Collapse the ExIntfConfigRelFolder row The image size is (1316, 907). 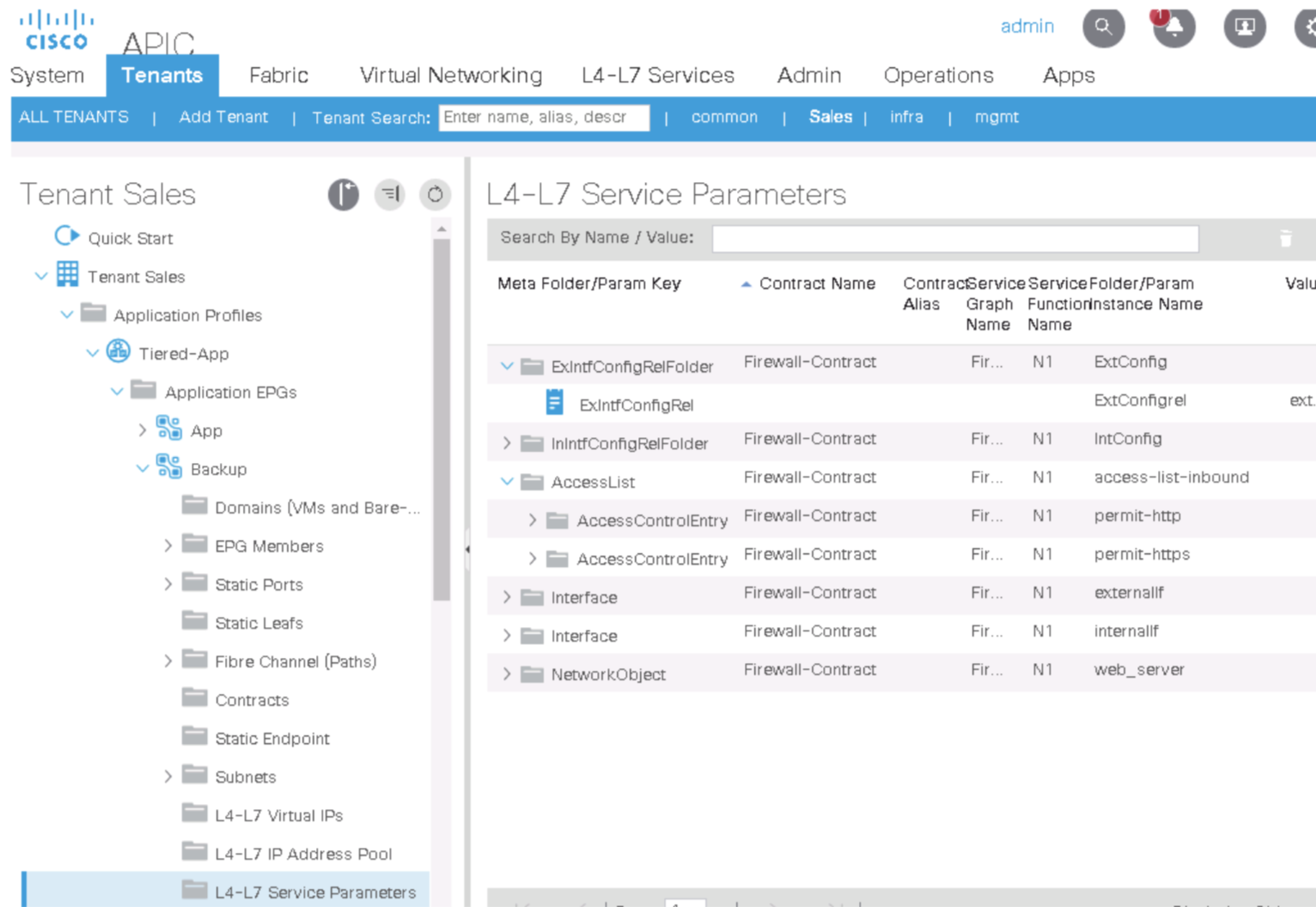507,366
